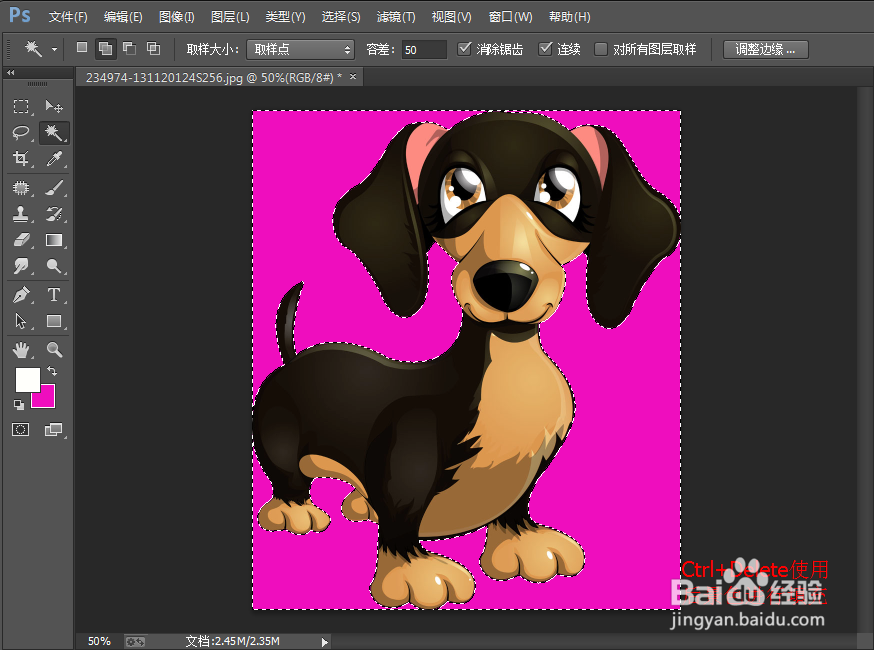Select the Hand tool
Screen dimensions: 874x650
(21, 350)
